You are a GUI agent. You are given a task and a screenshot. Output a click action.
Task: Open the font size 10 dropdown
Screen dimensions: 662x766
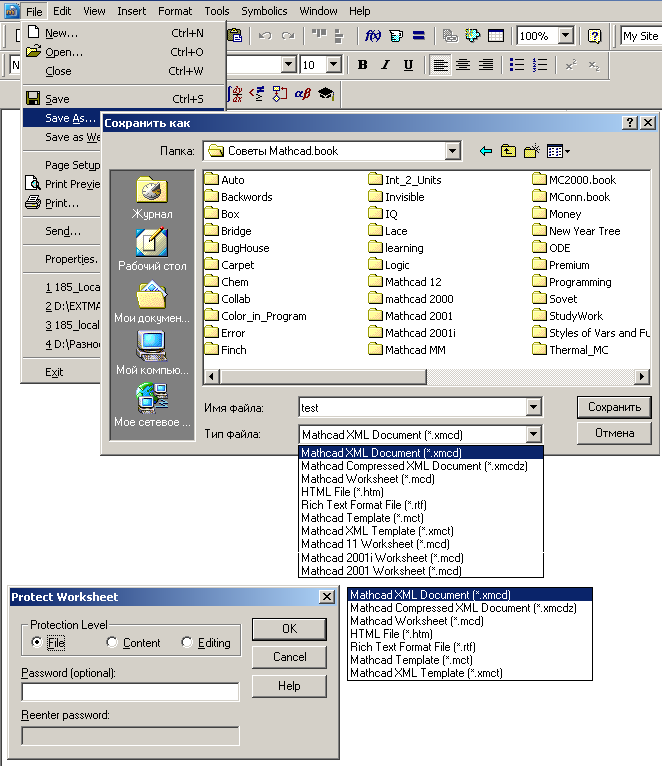[333, 64]
